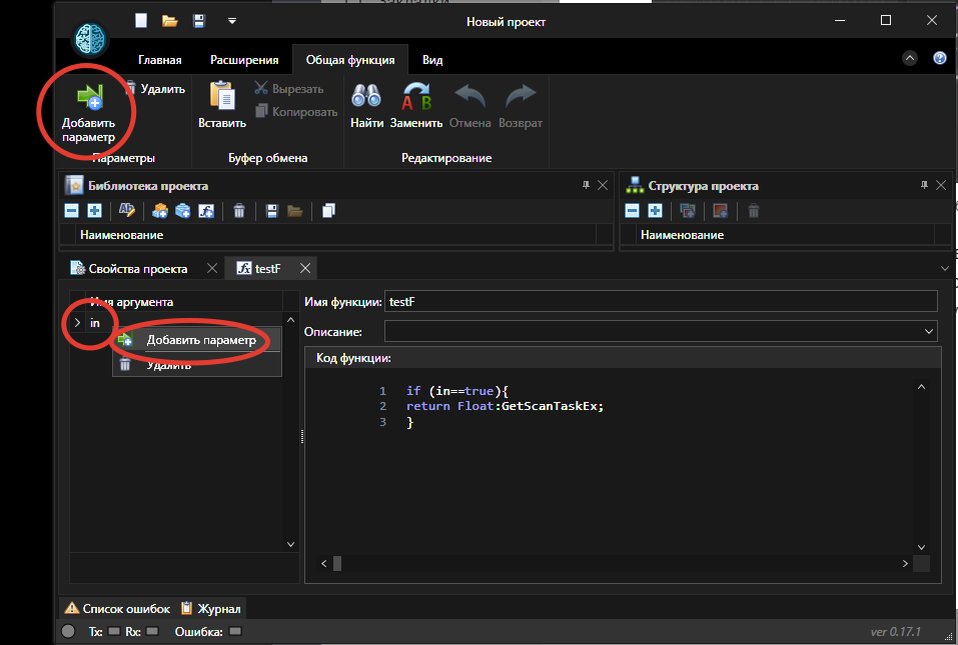Open the document tabs list dropdown arrow
The image size is (958, 645).
(x=945, y=269)
